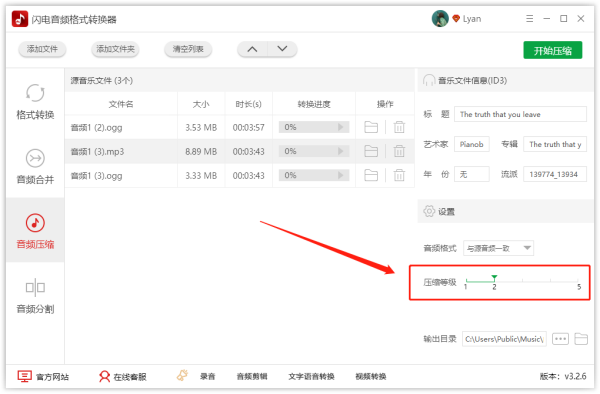Click the 8.89 MB size cell
Viewport: 600px width, 394px height.
pos(201,152)
